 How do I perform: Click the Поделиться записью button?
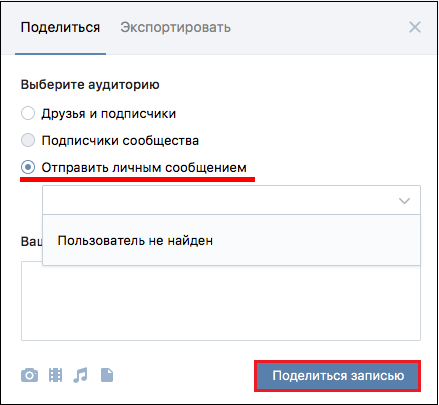[337, 376]
